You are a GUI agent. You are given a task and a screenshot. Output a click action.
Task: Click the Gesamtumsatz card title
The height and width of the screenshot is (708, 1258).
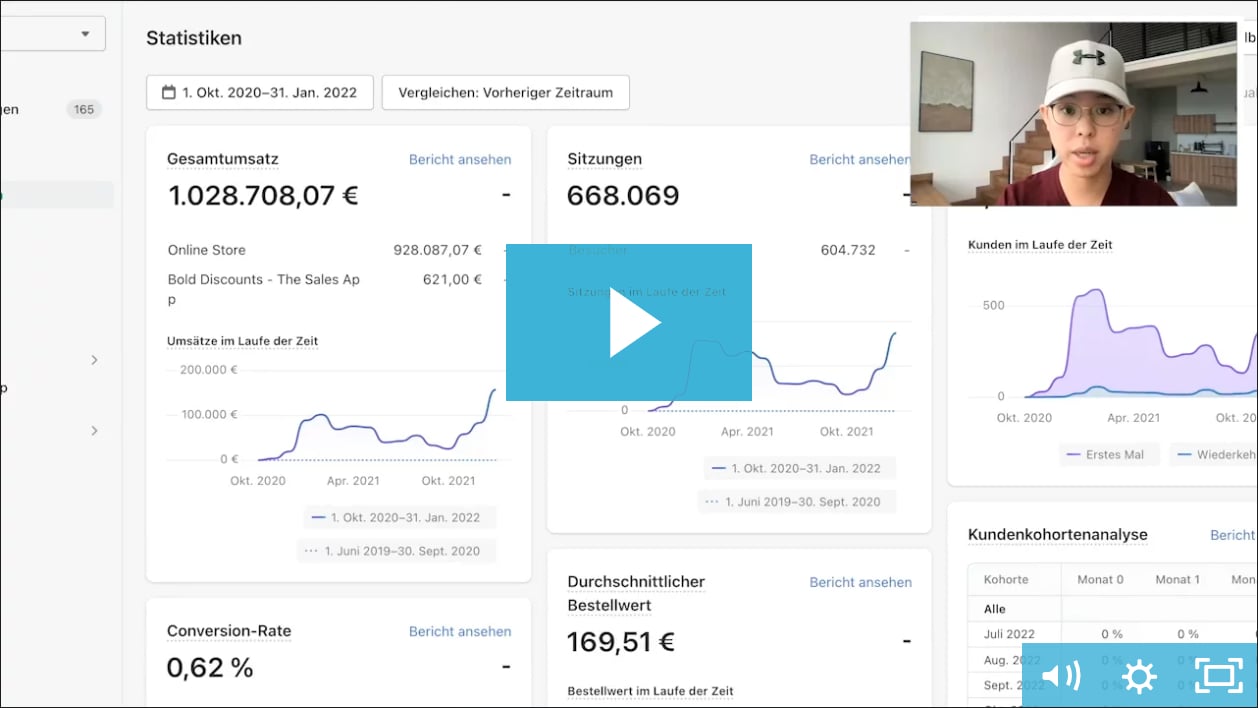pyautogui.click(x=223, y=159)
